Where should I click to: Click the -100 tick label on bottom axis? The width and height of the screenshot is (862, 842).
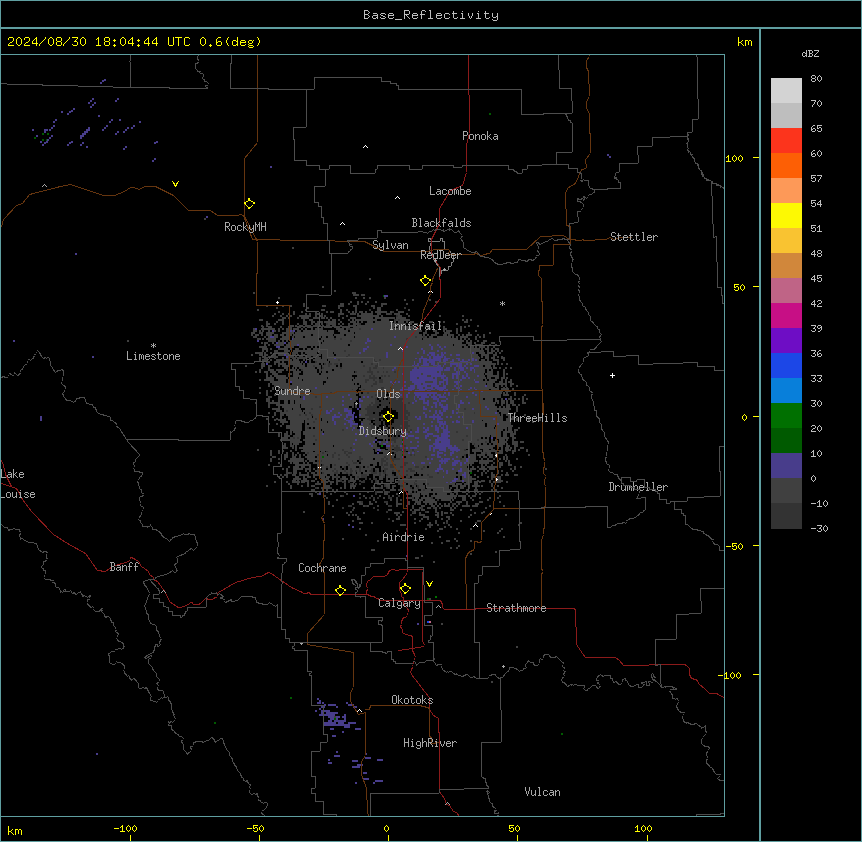point(126,828)
